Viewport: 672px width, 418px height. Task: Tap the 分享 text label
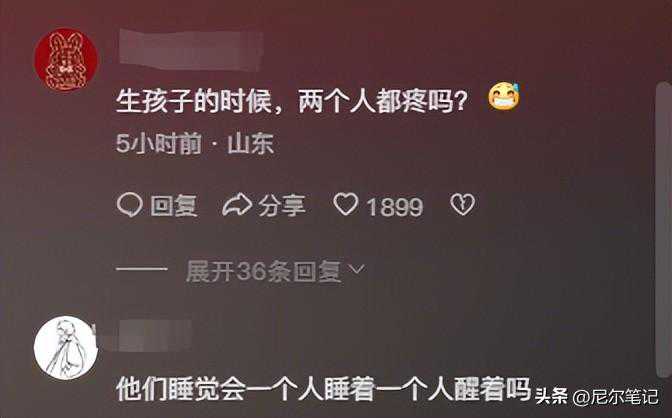(x=282, y=206)
